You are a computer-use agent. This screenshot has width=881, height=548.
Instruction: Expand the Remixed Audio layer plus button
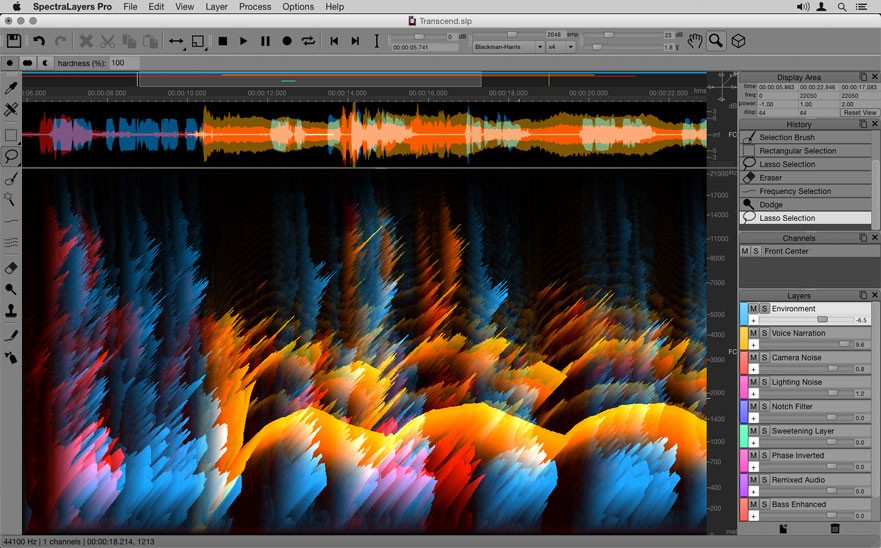753,491
